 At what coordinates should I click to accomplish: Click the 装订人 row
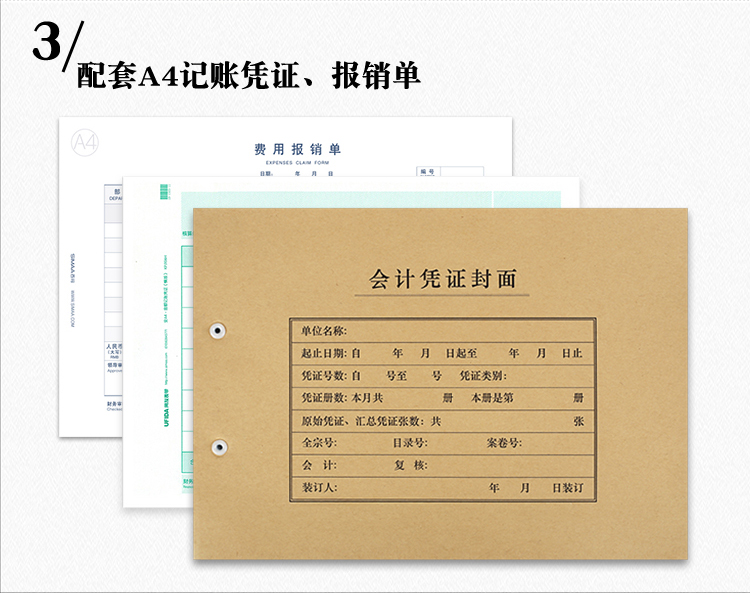pyautogui.click(x=441, y=489)
